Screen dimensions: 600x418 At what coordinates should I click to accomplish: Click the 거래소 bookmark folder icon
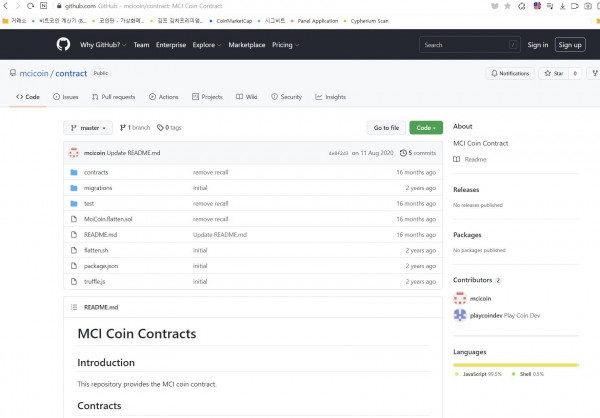click(5, 21)
